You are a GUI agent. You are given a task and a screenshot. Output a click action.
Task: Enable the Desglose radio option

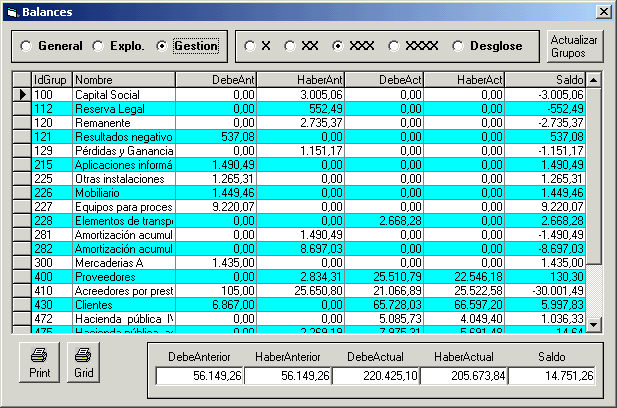[x=459, y=46]
